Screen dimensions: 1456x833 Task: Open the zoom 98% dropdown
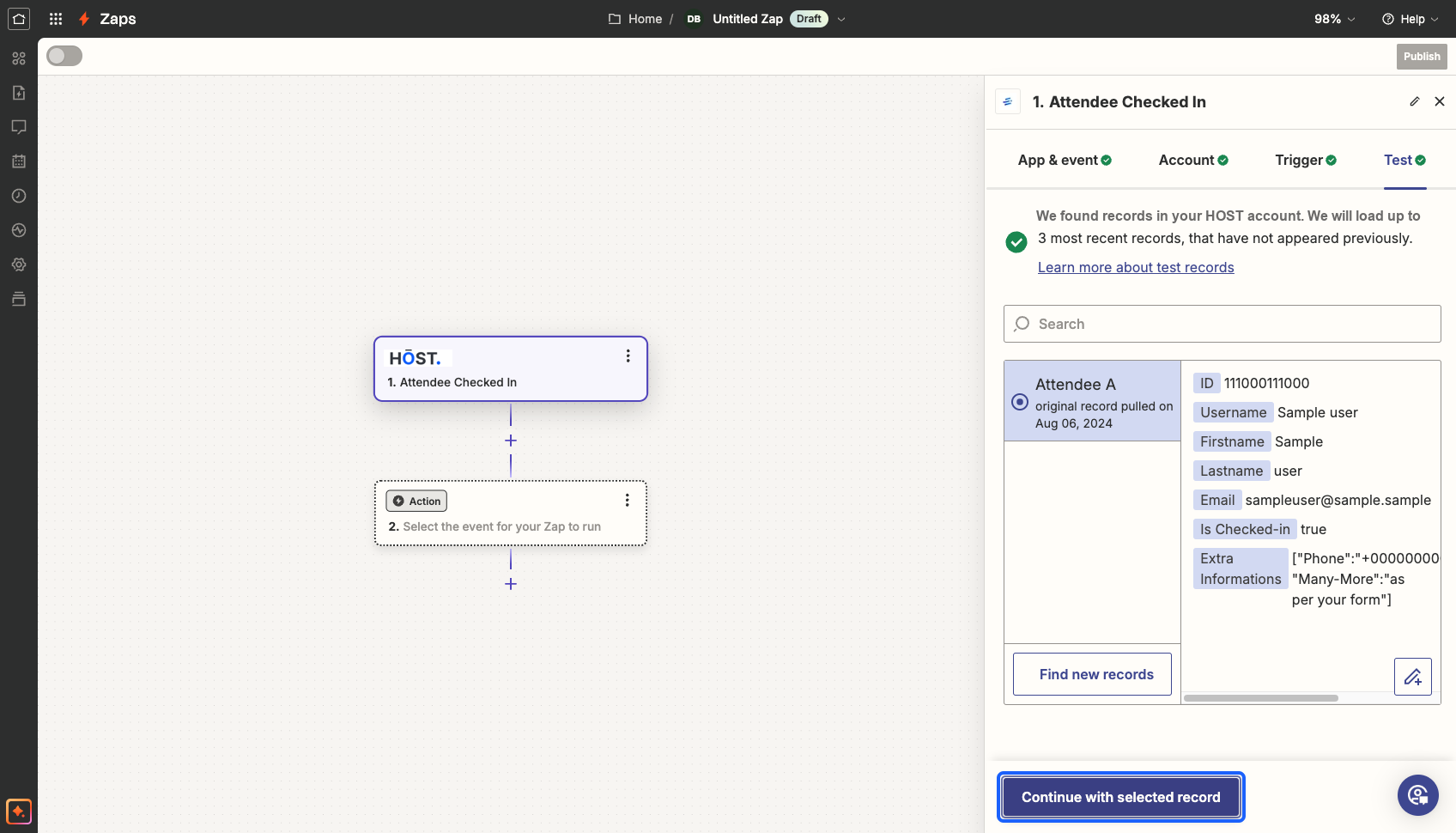tap(1335, 19)
